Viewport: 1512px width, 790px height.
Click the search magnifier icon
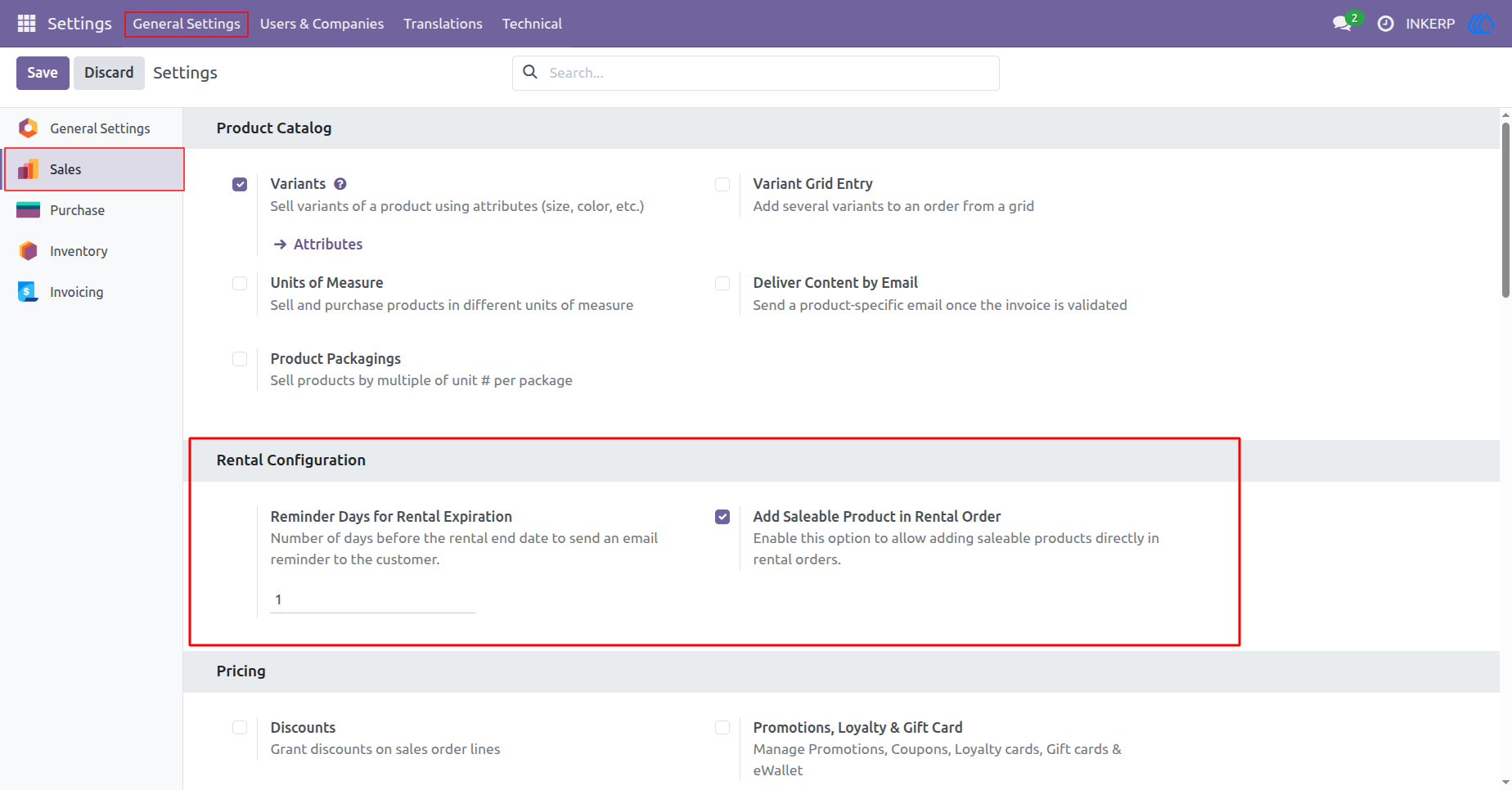(x=530, y=72)
